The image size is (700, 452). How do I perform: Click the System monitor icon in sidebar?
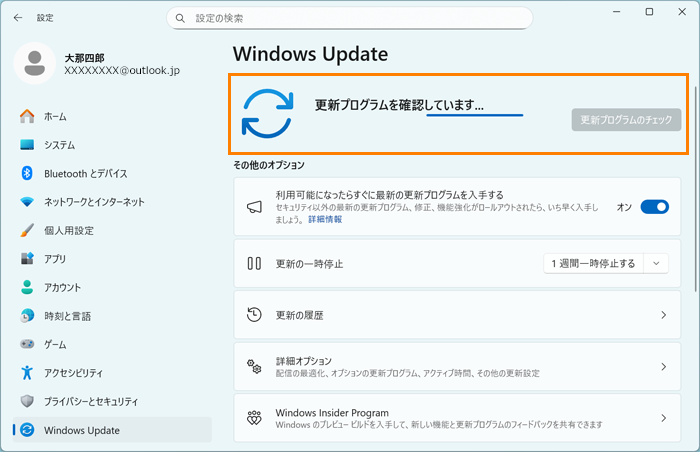27,145
